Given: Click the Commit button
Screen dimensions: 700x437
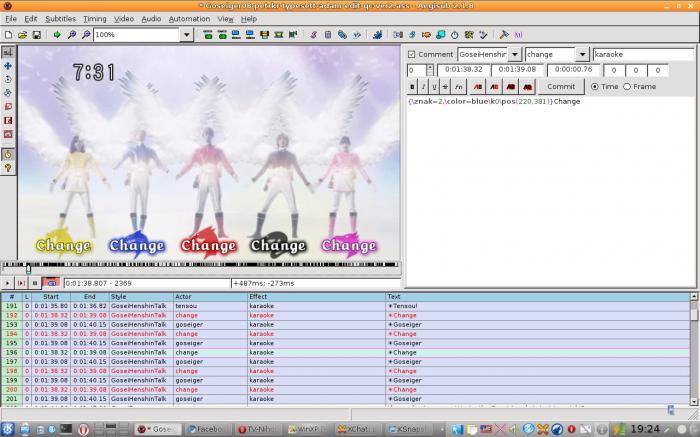Looking at the screenshot, I should click(x=561, y=87).
